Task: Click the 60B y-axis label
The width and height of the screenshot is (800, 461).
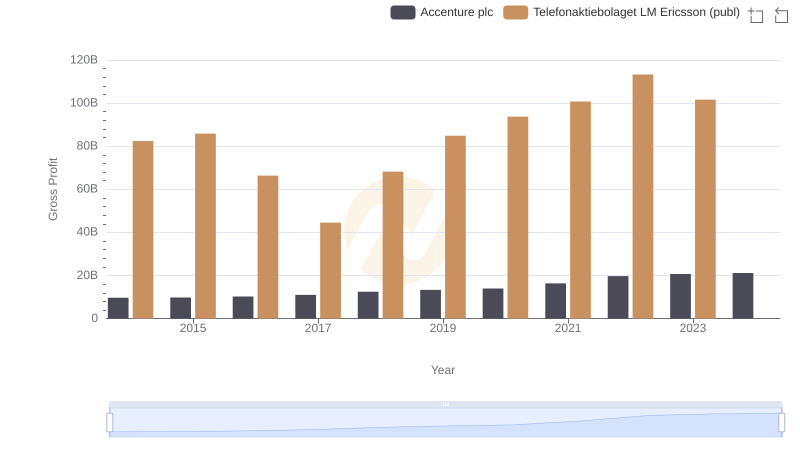Action: point(87,189)
